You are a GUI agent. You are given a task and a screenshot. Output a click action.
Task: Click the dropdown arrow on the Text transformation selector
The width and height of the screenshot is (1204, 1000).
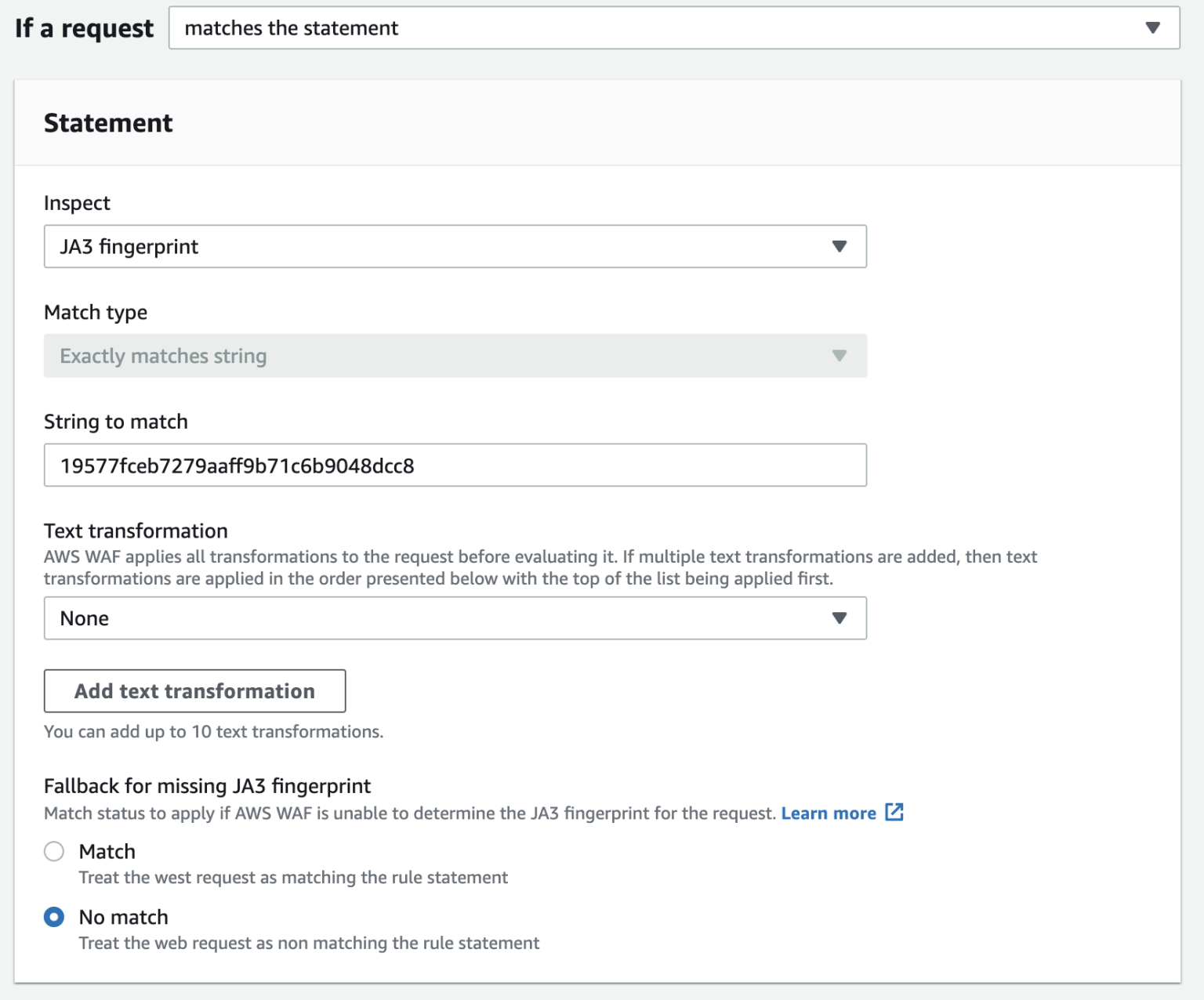(840, 618)
